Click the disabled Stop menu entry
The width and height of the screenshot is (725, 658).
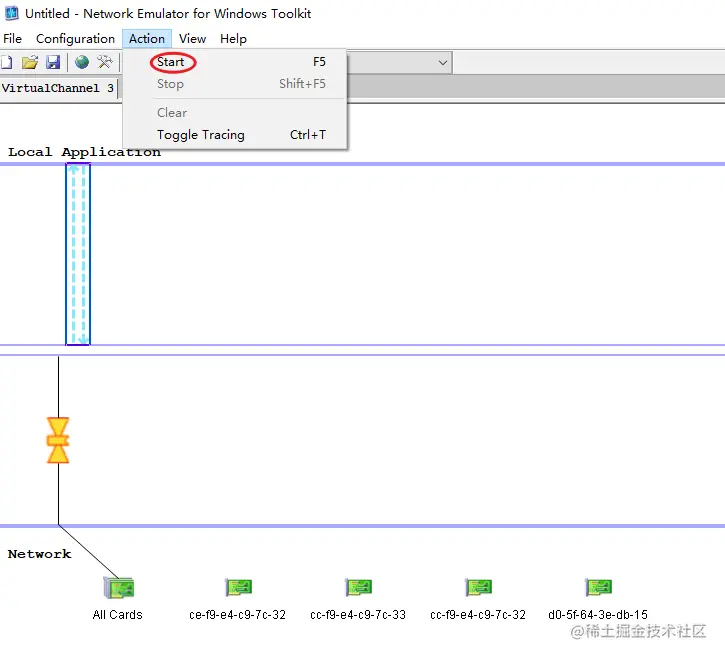pos(235,84)
